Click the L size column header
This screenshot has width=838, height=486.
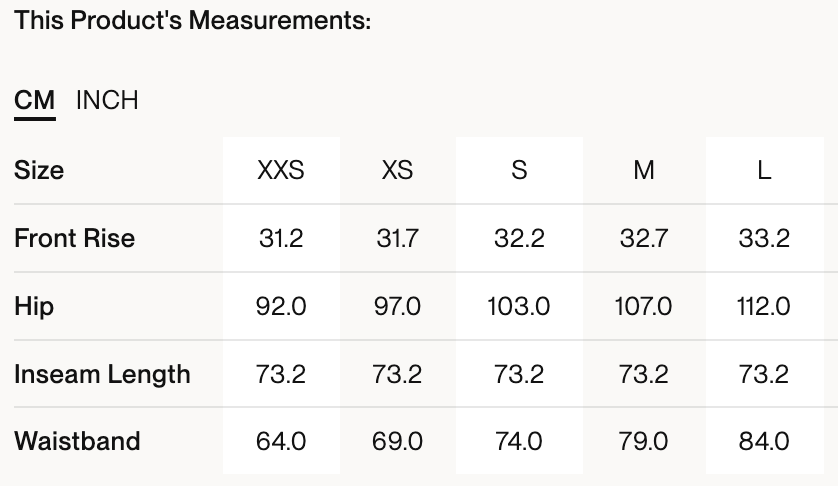pos(764,170)
